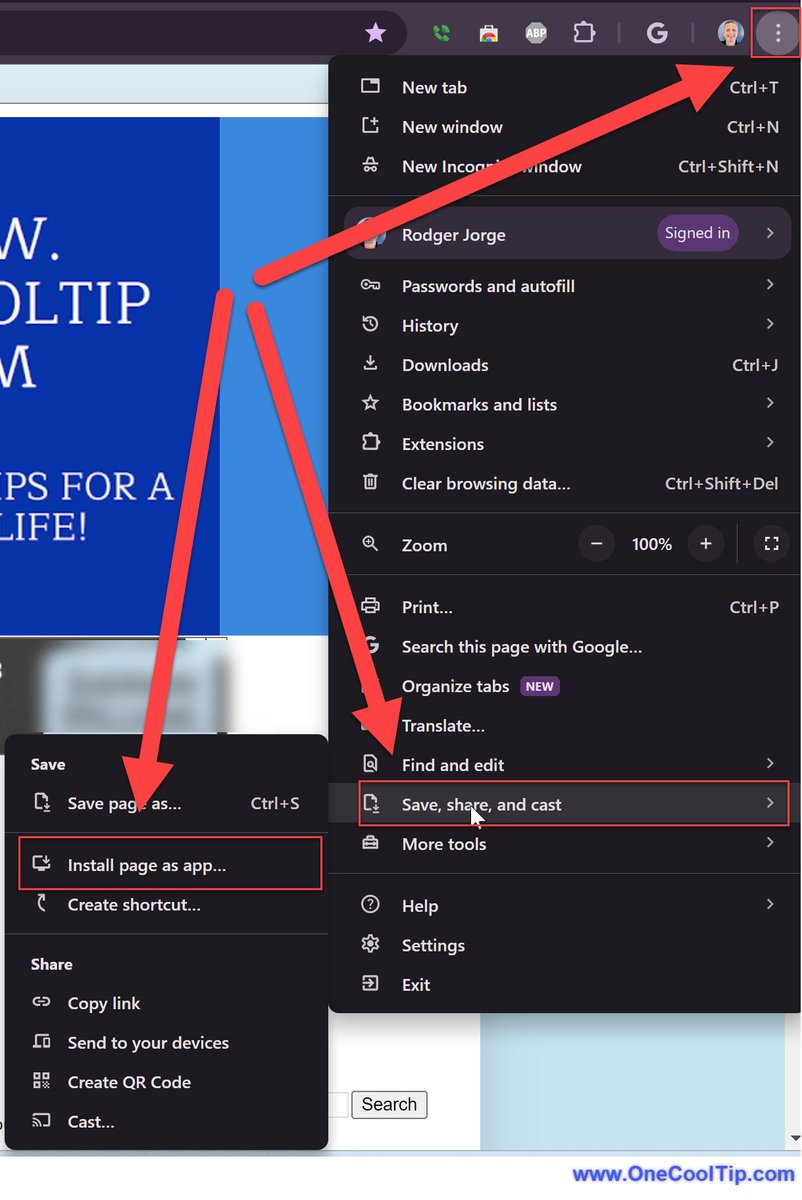Click the History clock icon
Viewport: 802px width, 1200px height.
click(370, 324)
